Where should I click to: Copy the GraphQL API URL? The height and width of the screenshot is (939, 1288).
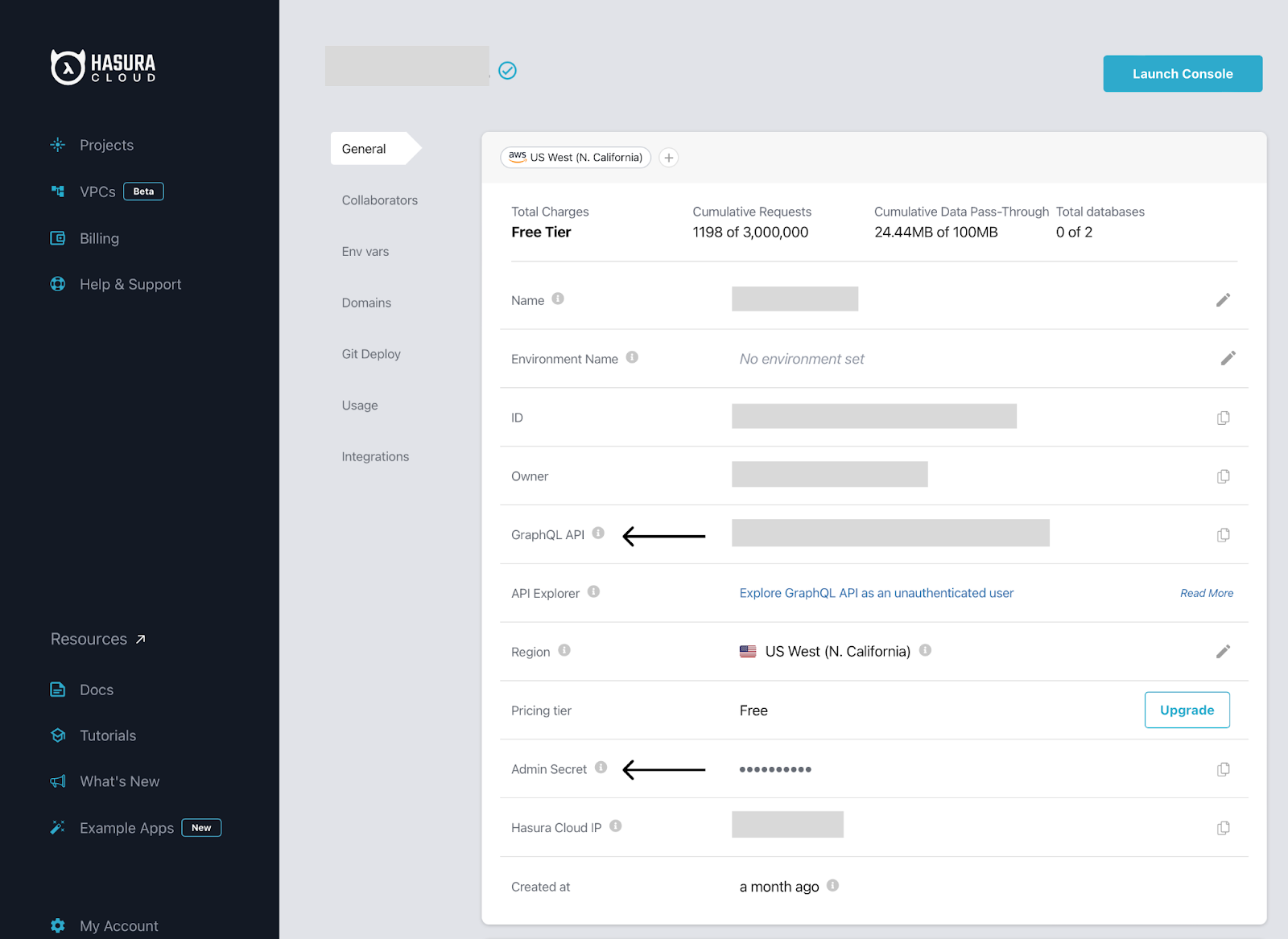(x=1223, y=535)
